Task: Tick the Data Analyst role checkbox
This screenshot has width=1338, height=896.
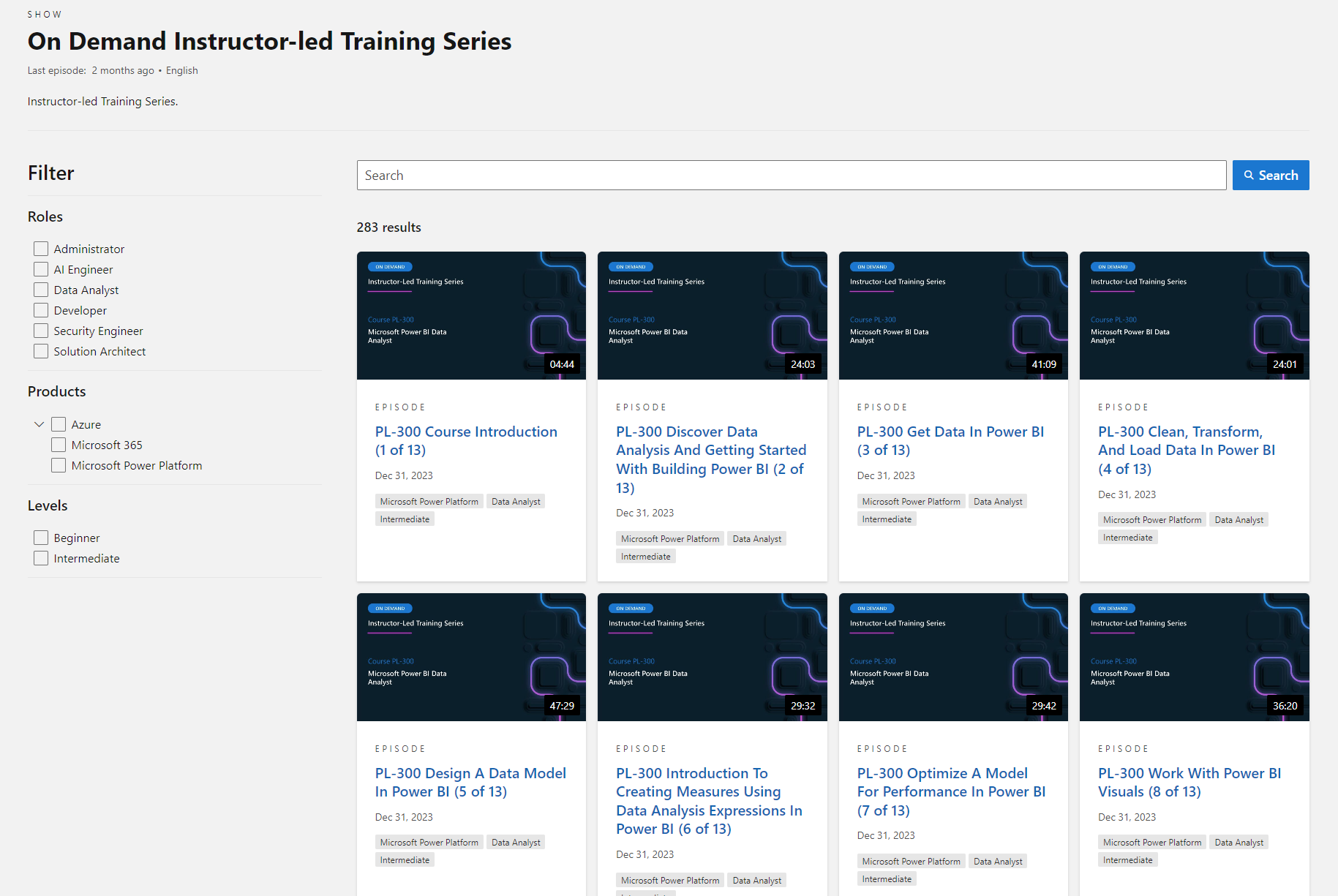Action: pyautogui.click(x=41, y=290)
